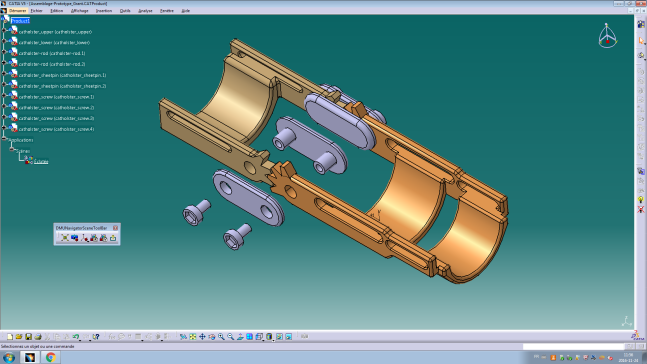Click the shading render style icon

(x=269, y=337)
